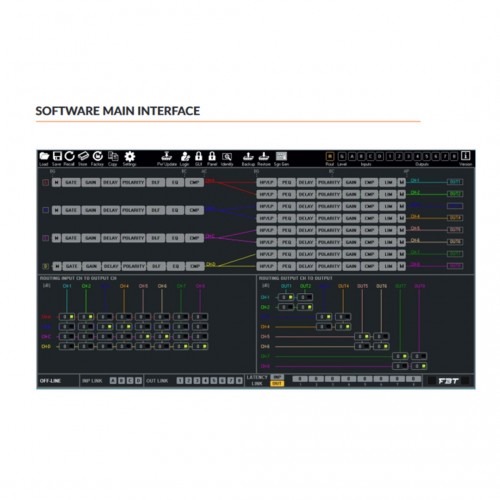Toggle INP LINK channel A
The width and height of the screenshot is (500, 500).
coord(113,381)
